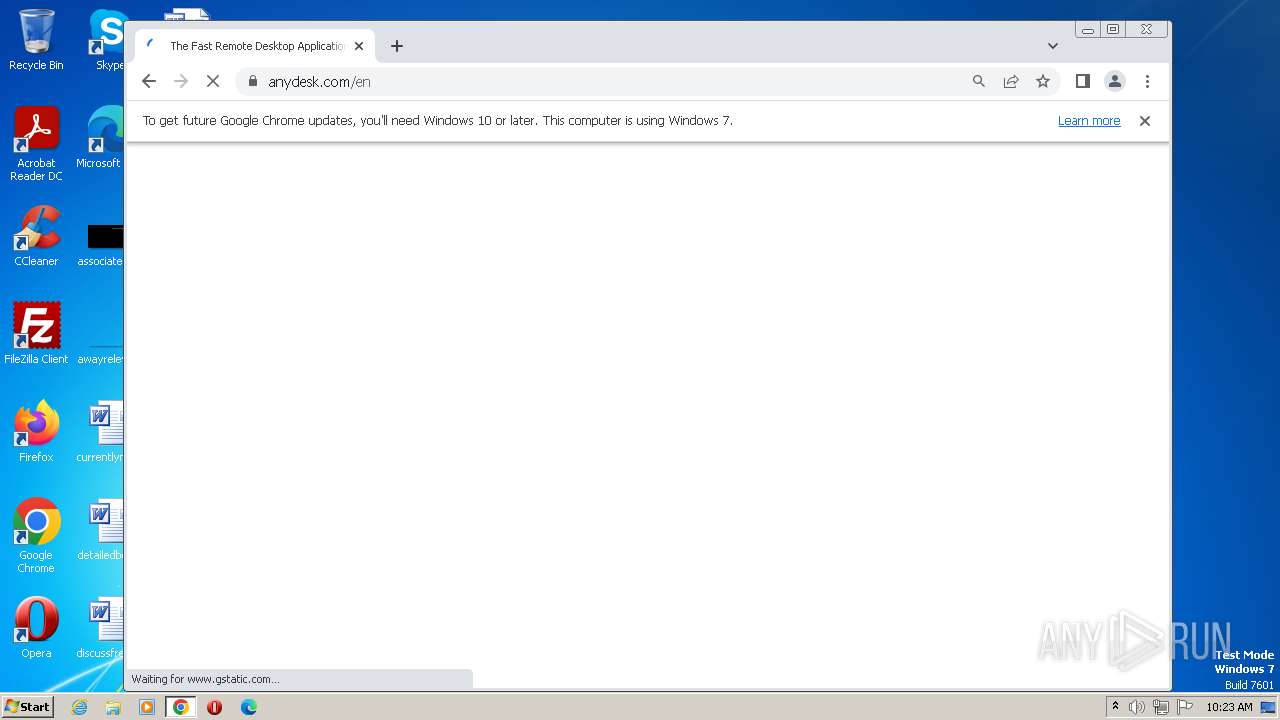Screen dimensions: 1280x720
Task: Share this page icon
Action: (1011, 81)
